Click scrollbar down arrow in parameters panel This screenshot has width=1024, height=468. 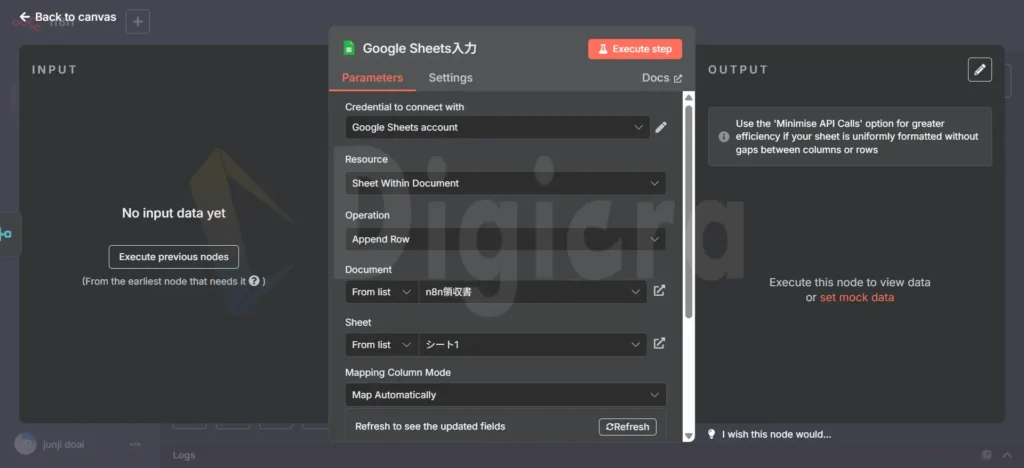tap(688, 436)
